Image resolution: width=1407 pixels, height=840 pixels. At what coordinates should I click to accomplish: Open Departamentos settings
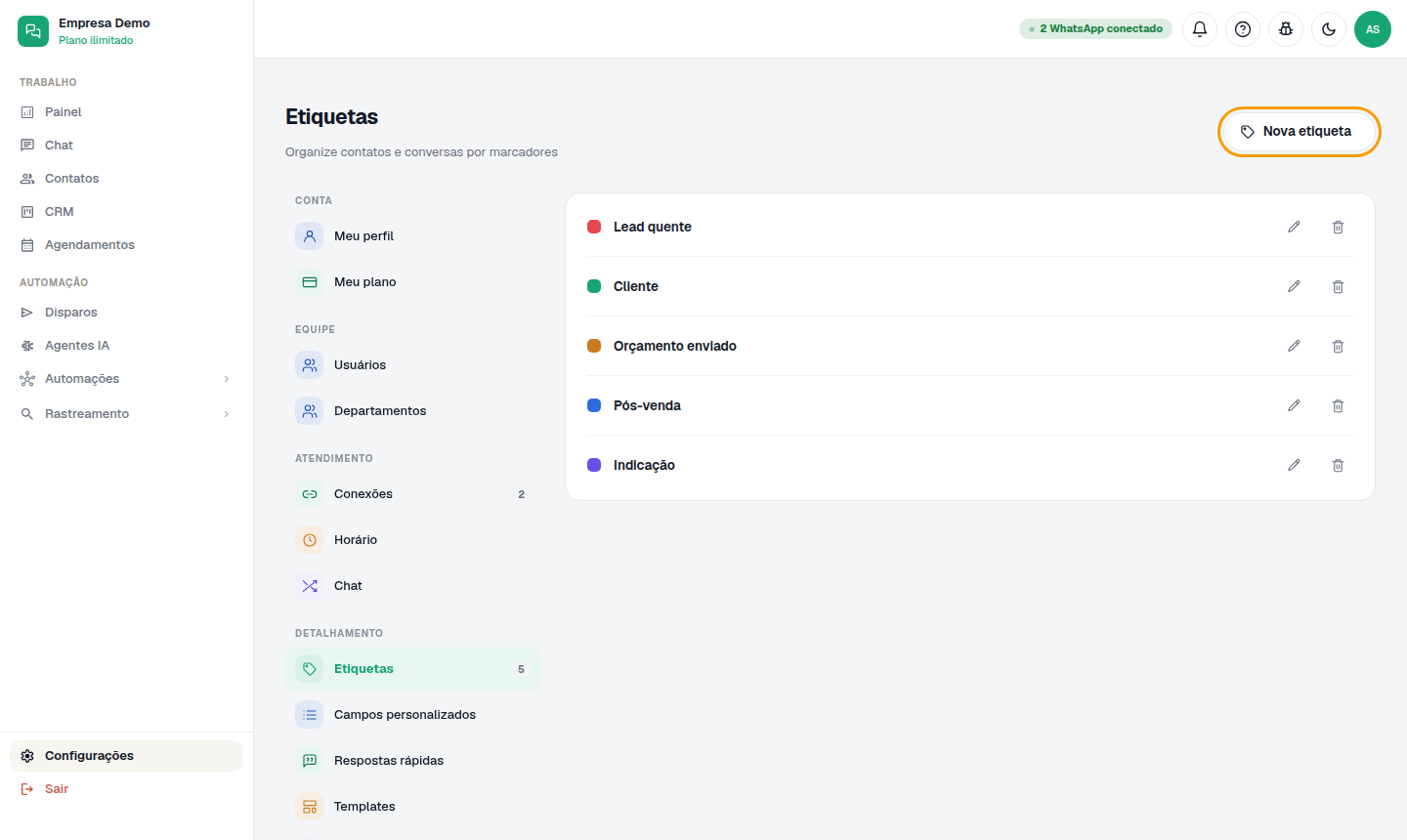tap(413, 411)
